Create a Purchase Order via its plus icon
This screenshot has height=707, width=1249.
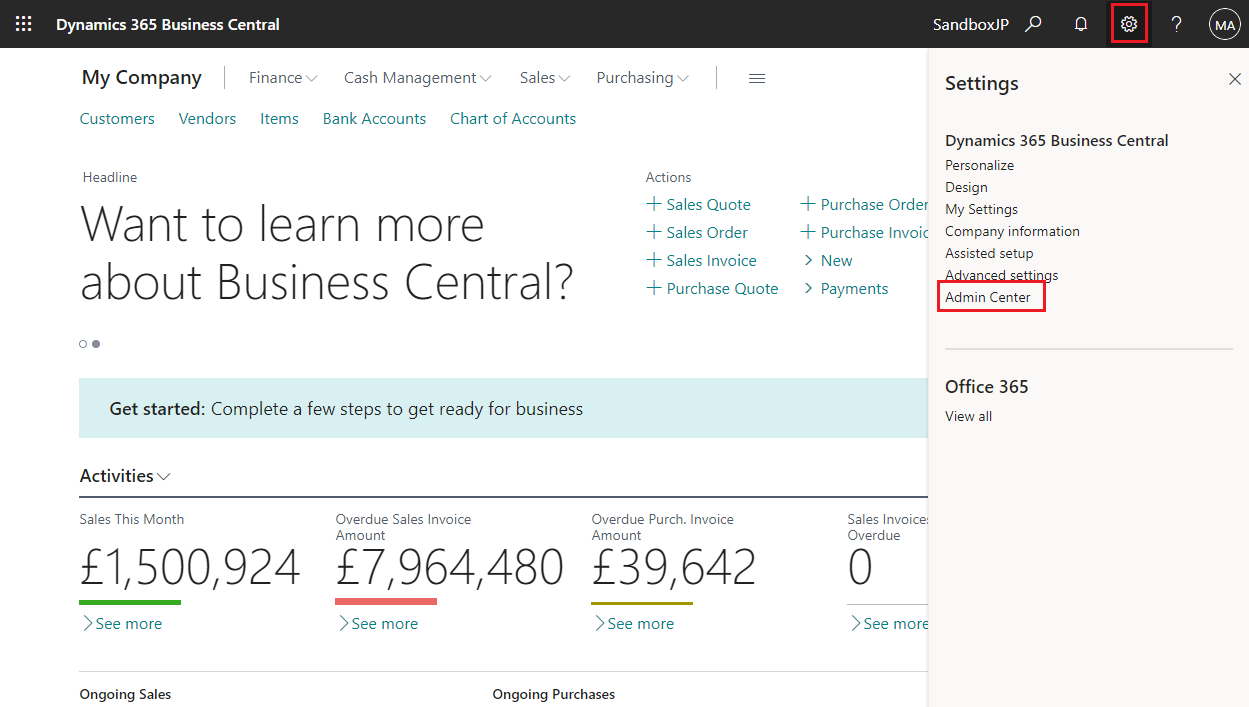tap(808, 204)
